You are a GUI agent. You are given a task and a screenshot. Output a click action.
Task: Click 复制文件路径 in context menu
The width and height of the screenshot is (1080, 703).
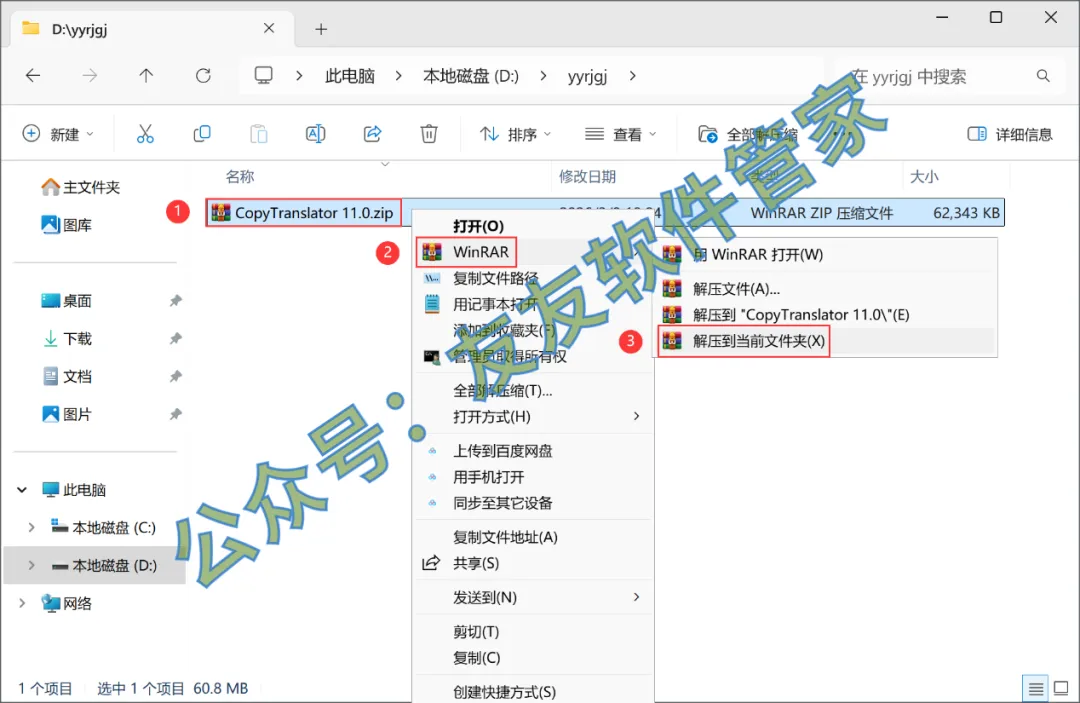coord(534,278)
